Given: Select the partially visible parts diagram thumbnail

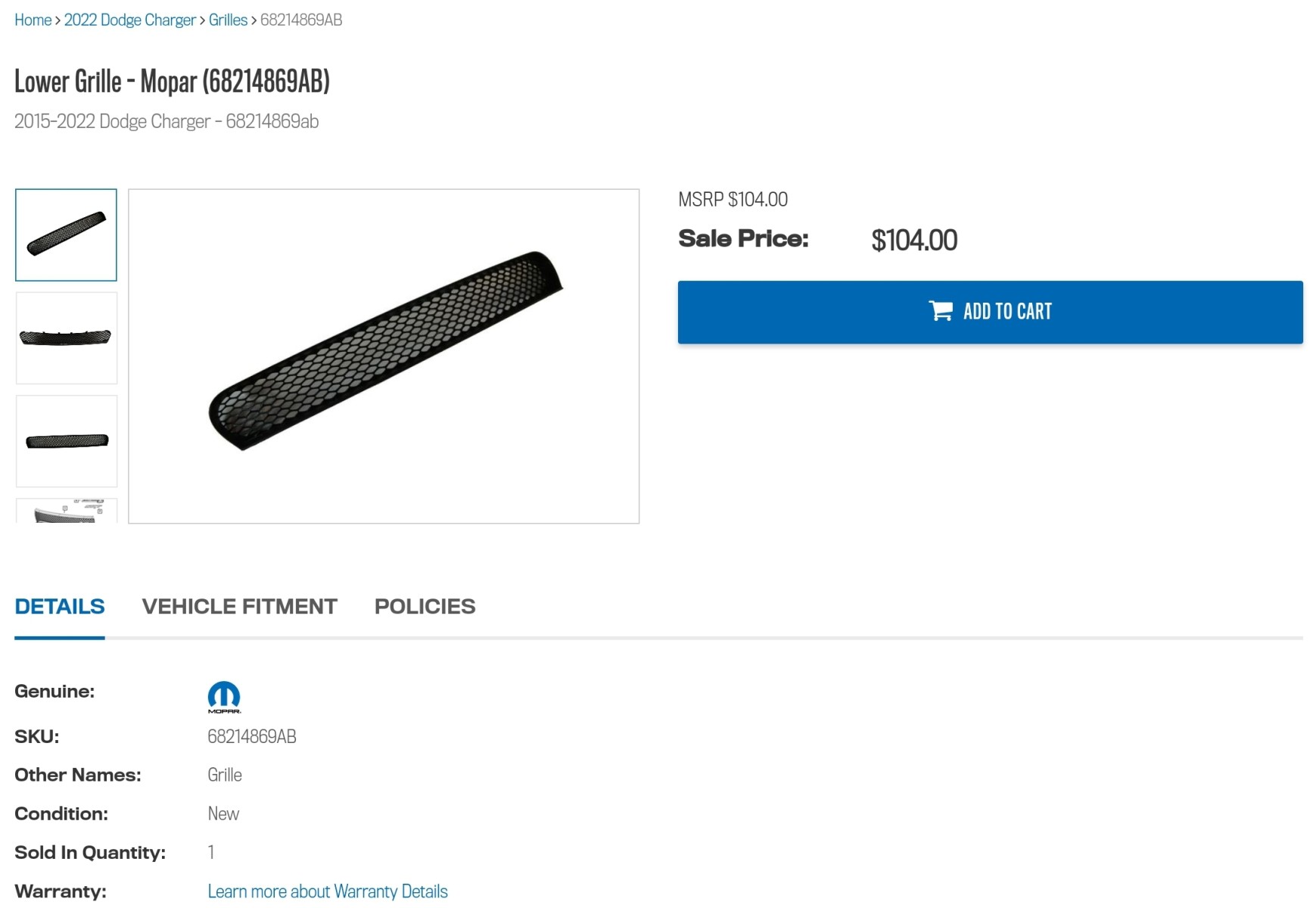Looking at the screenshot, I should (x=67, y=511).
